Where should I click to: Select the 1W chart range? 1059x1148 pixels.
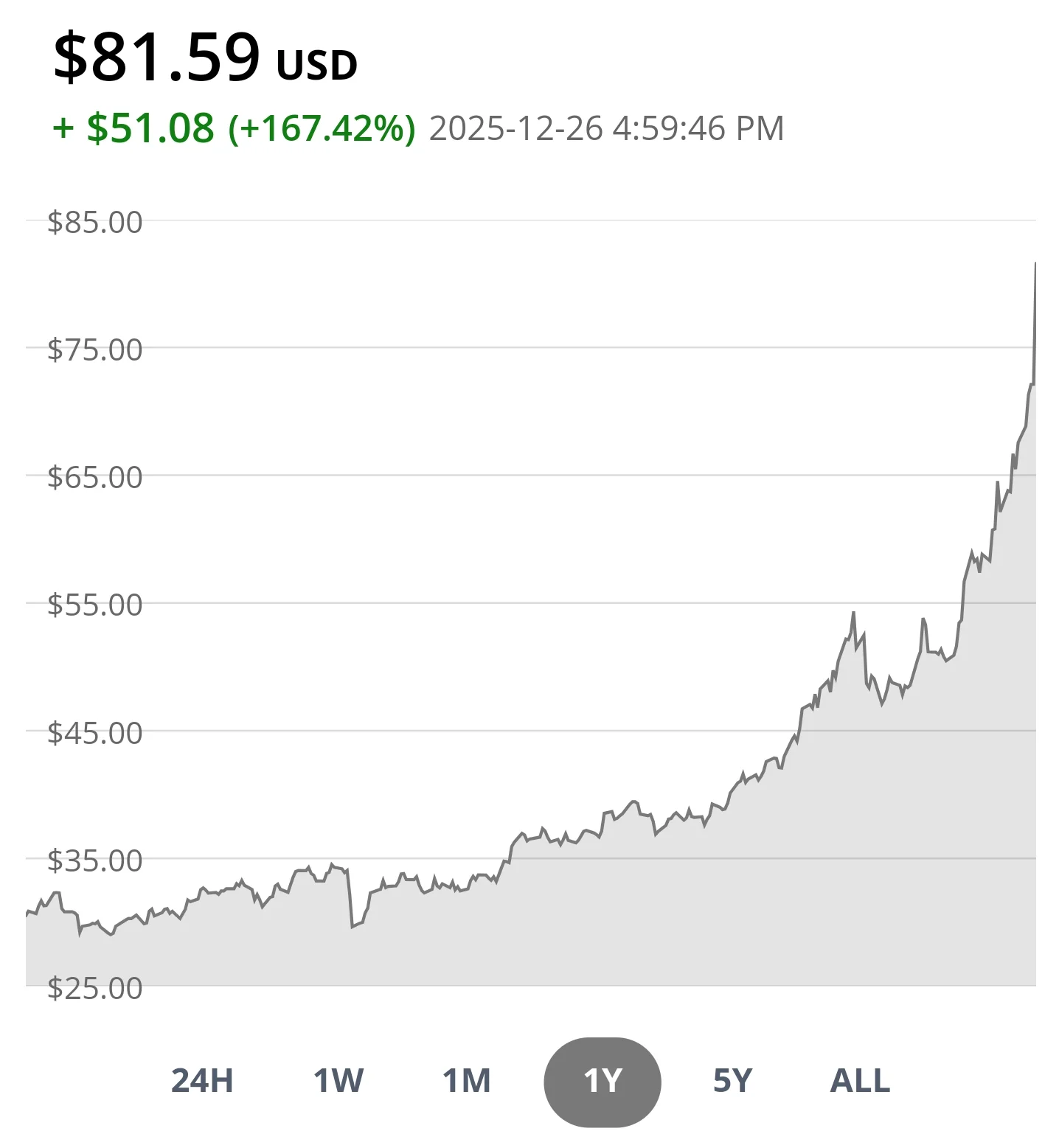[x=338, y=1081]
